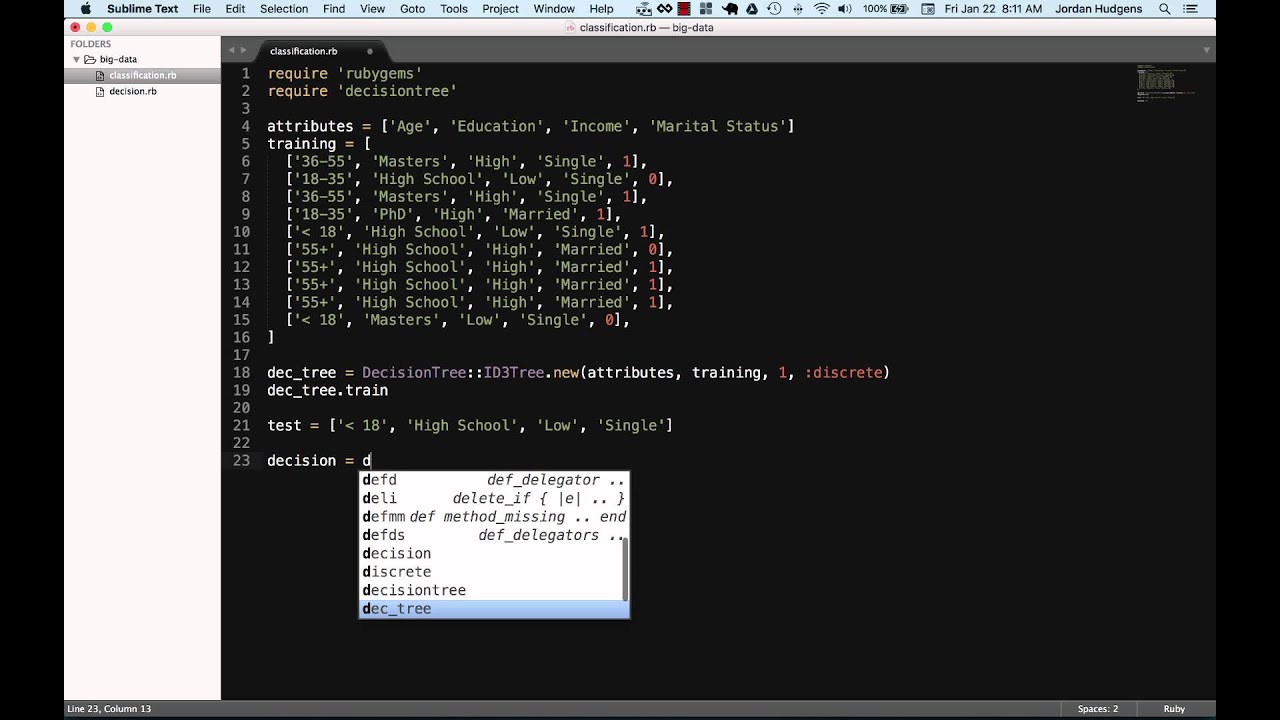The width and height of the screenshot is (1280, 720).
Task: Open the Tools menu
Action: click(454, 9)
